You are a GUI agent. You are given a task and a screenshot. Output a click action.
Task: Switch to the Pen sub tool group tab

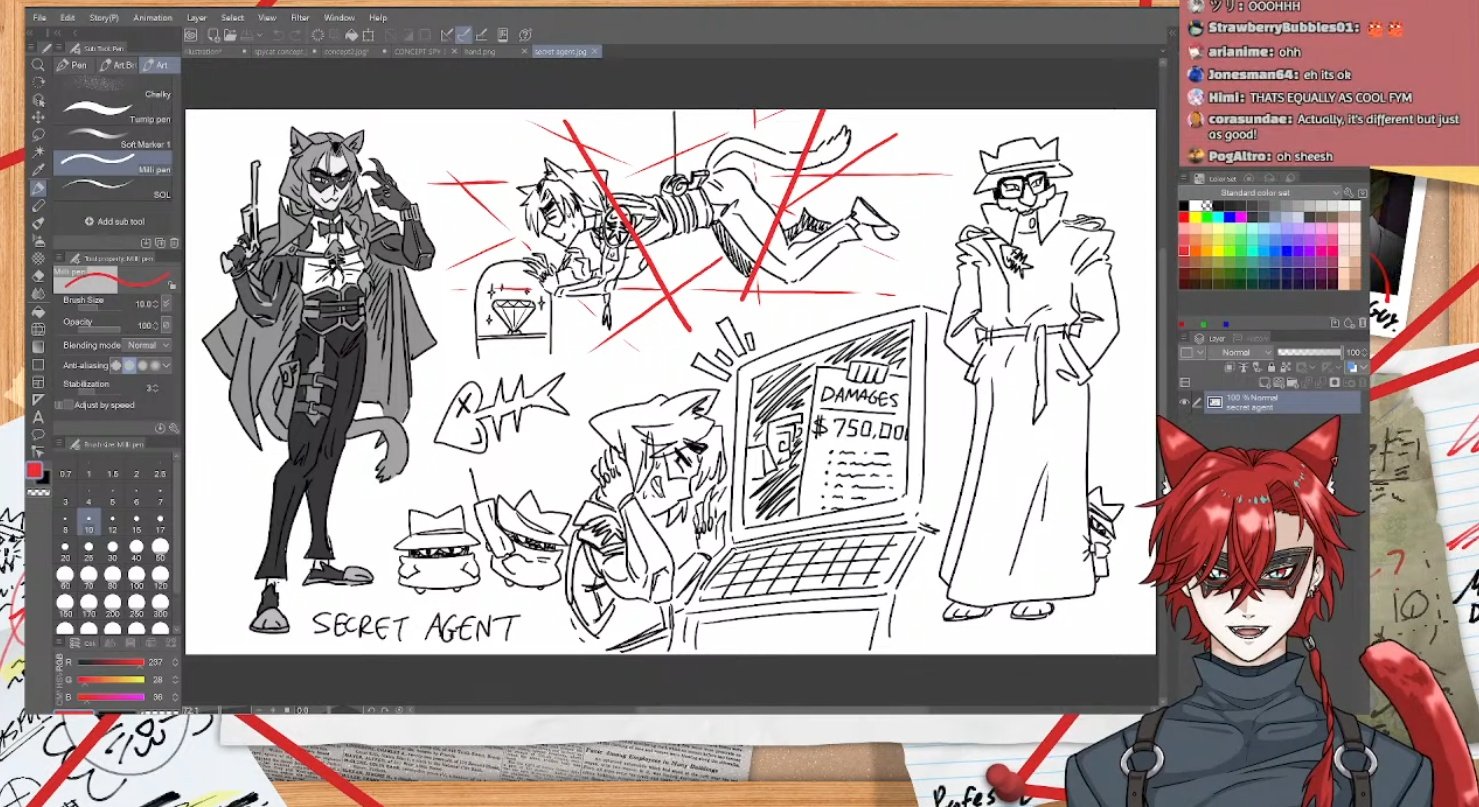click(71, 65)
